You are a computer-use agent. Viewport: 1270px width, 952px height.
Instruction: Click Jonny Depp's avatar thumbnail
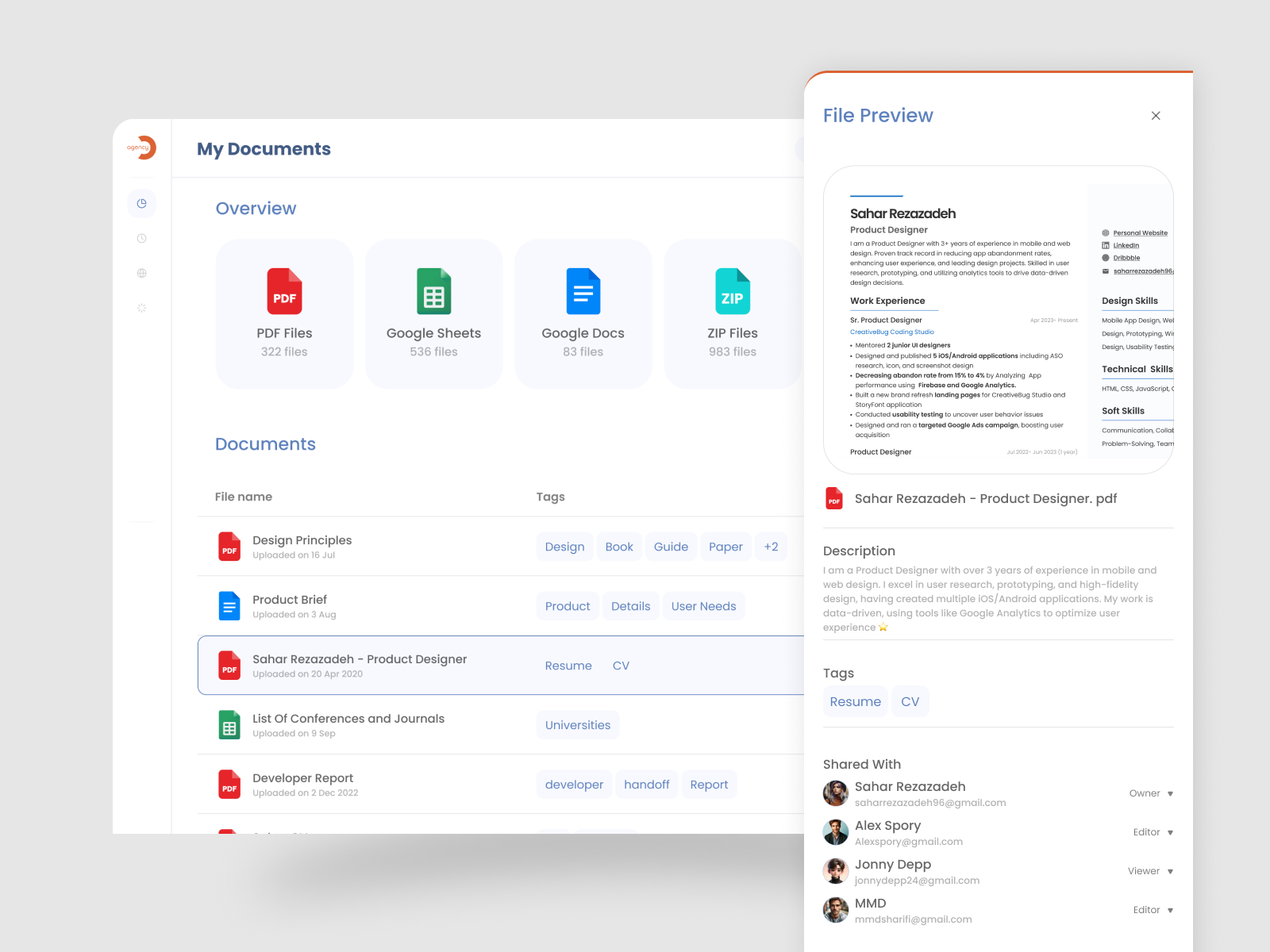pos(835,870)
